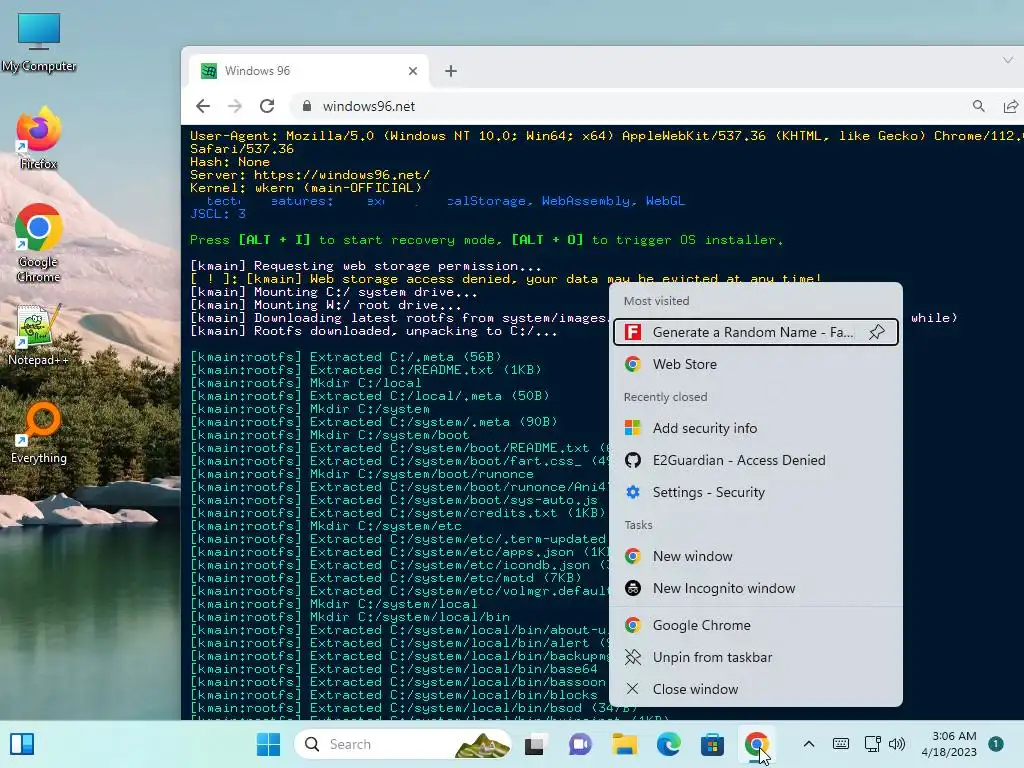This screenshot has height=768, width=1024.
Task: Open My Computer desktop icon
Action: (x=39, y=42)
